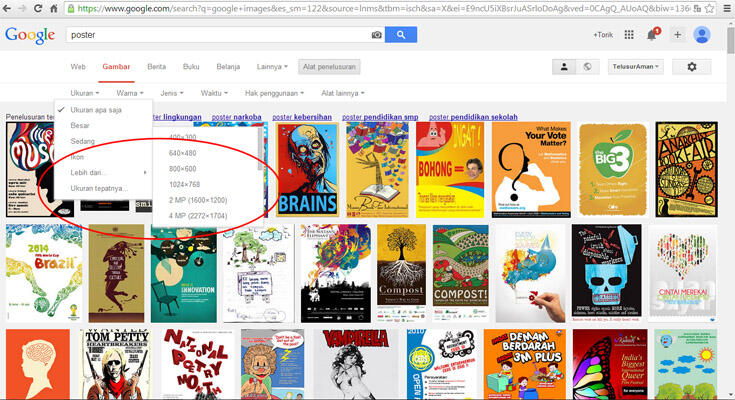Bookmark page with star icon
Viewport: 735px width, 400px height.
click(710, 8)
